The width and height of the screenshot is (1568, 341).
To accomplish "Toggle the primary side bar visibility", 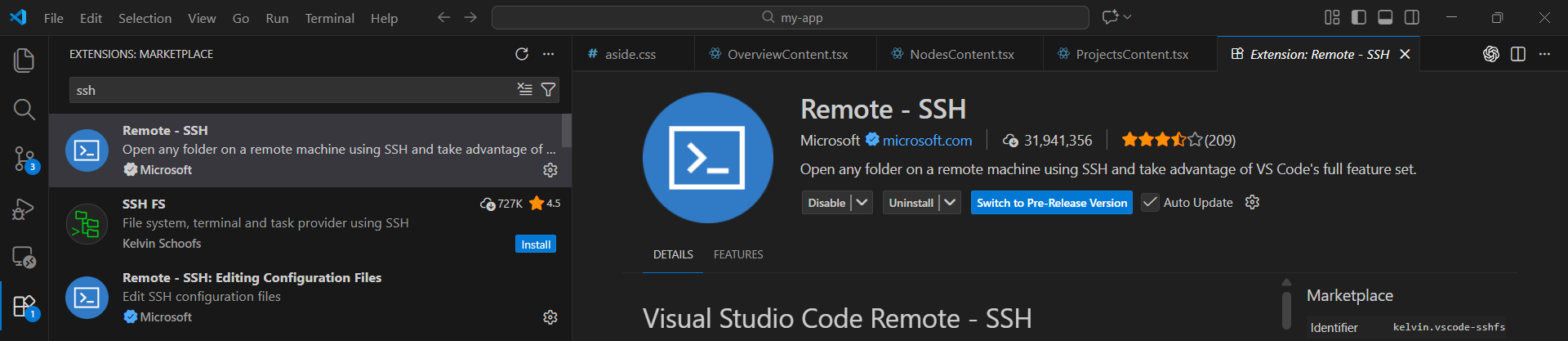I will coord(1359,17).
